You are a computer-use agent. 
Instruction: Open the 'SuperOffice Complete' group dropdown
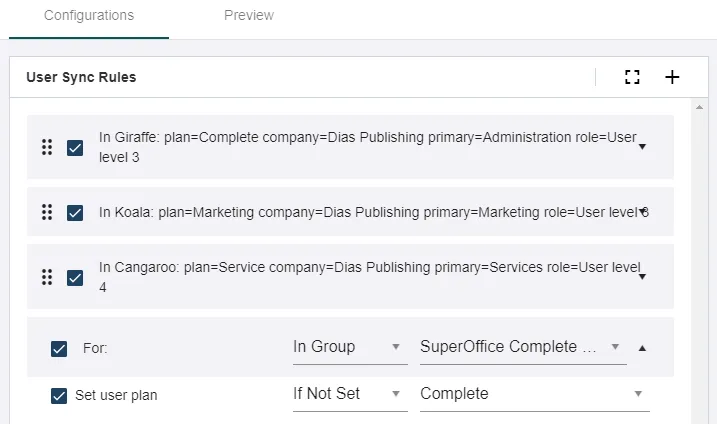[x=522, y=347]
